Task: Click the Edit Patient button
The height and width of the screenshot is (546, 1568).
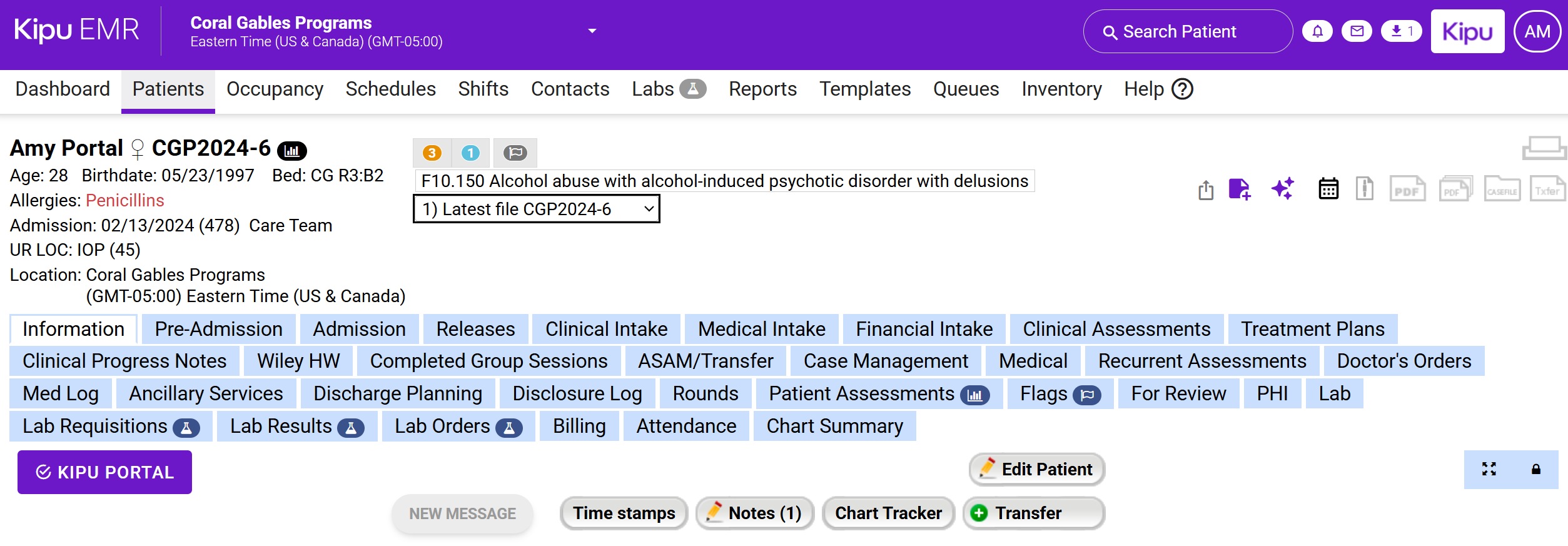Action: tap(1036, 469)
